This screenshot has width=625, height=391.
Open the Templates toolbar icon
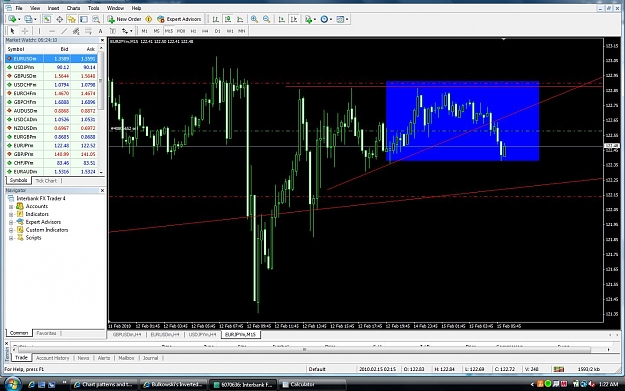point(340,19)
